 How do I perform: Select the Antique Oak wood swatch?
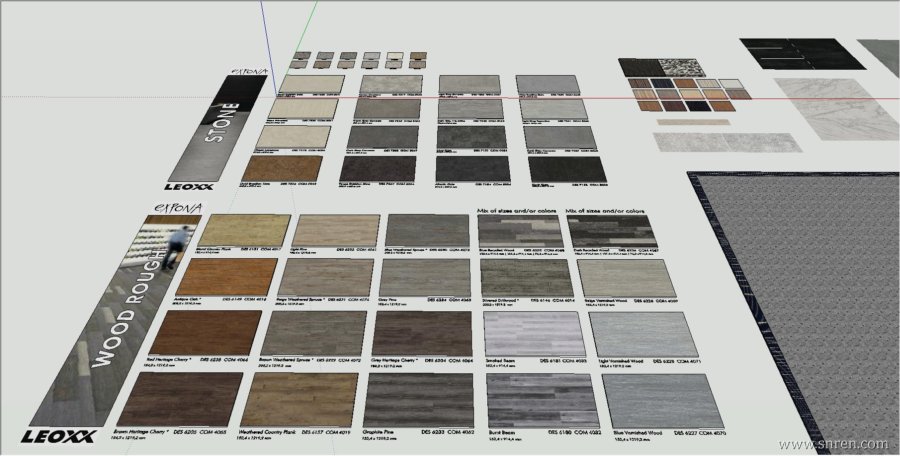[x=227, y=277]
